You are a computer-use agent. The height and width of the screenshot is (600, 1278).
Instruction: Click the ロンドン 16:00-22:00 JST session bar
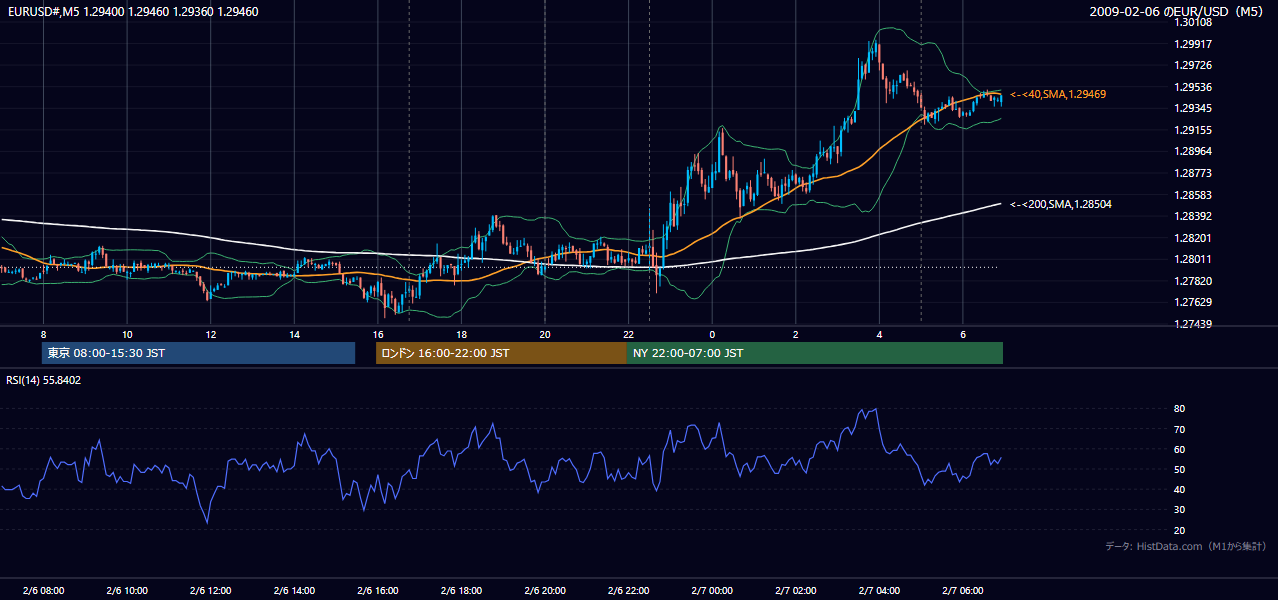point(501,353)
